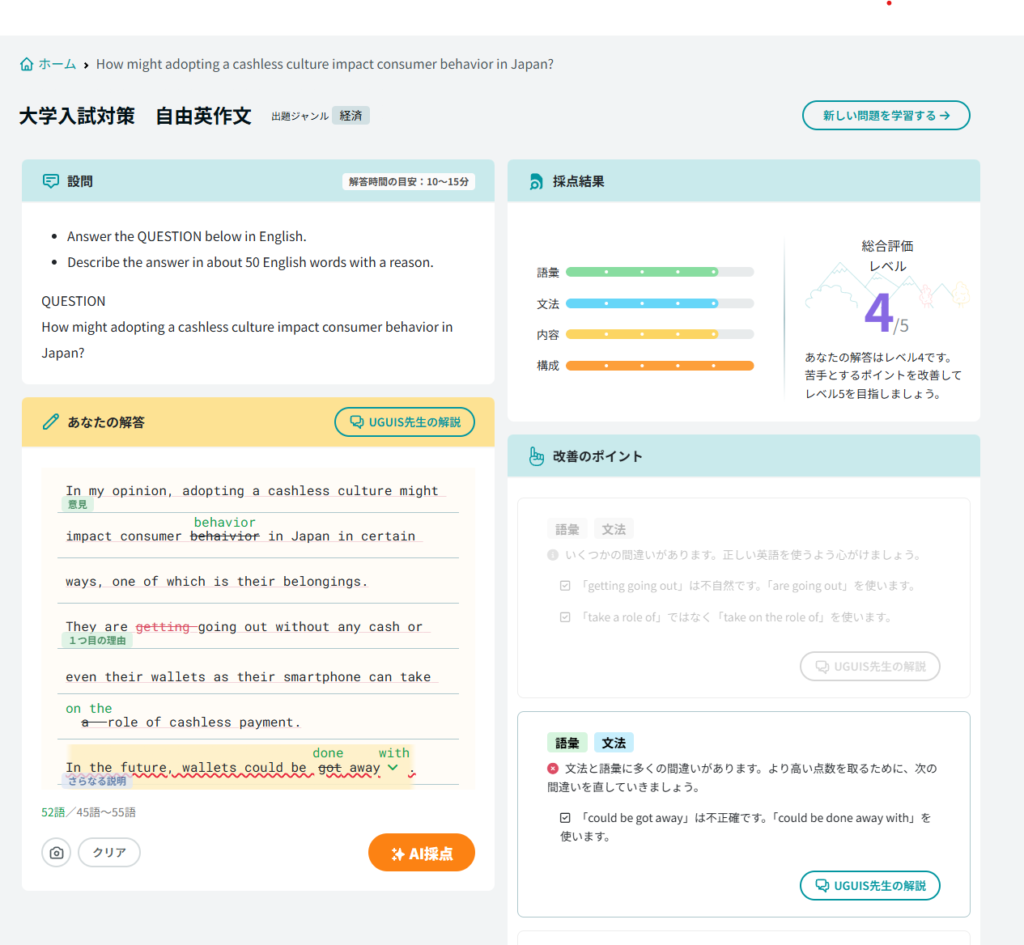Open the 'done' correction above 'got'
Screen dimensions: 1024x945
(328, 753)
